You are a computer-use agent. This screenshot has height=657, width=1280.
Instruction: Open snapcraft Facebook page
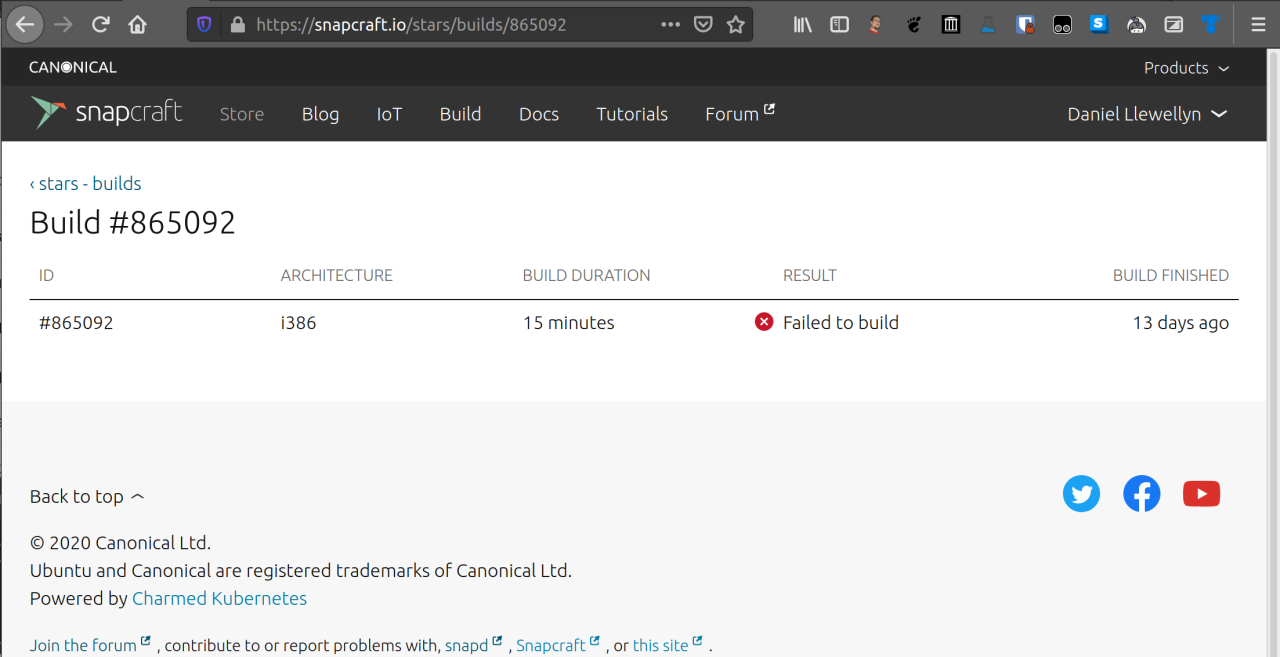1141,494
